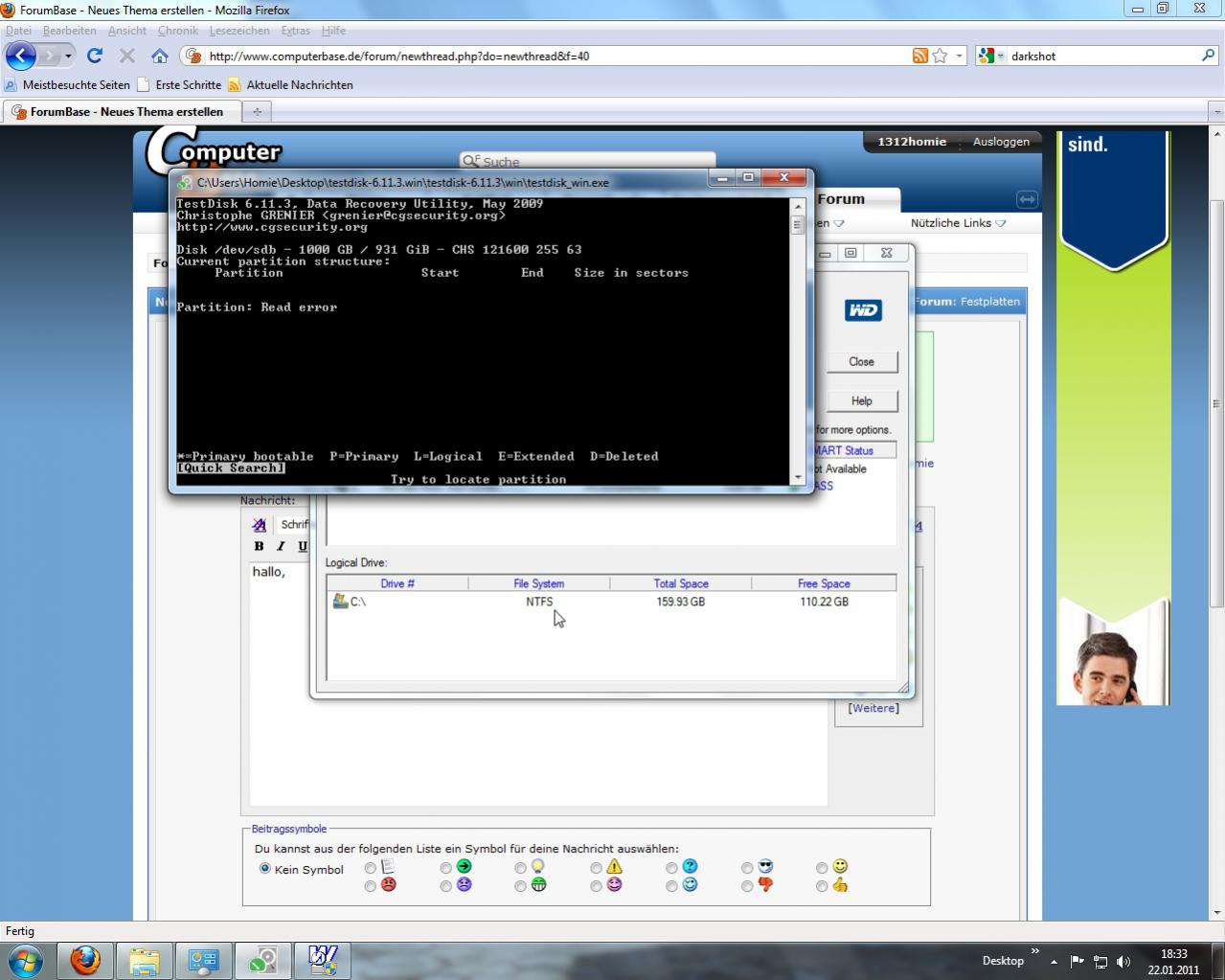Select the light bulb post icon radio
1225x980 pixels.
pos(520,868)
